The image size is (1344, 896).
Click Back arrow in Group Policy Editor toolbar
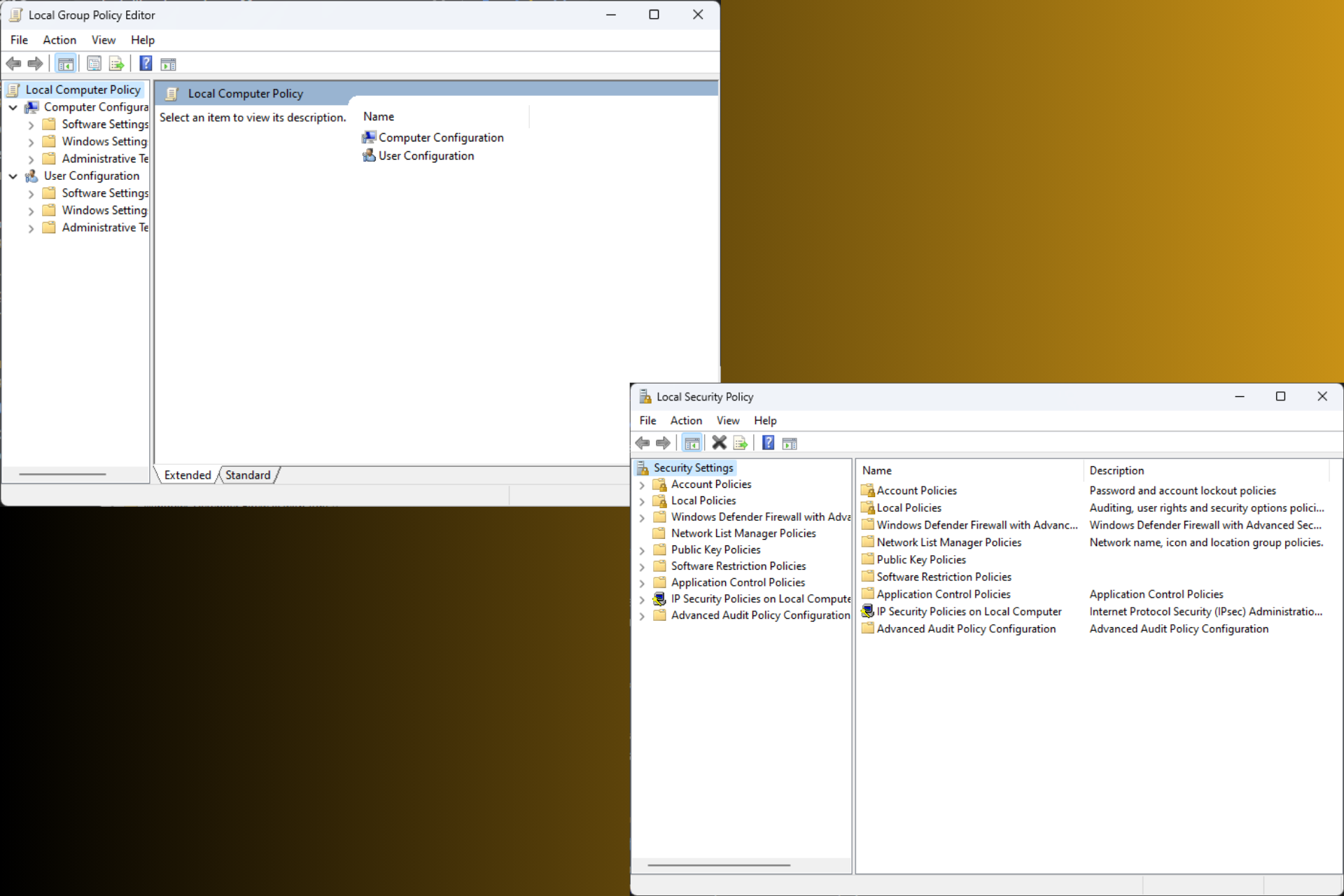(13, 64)
